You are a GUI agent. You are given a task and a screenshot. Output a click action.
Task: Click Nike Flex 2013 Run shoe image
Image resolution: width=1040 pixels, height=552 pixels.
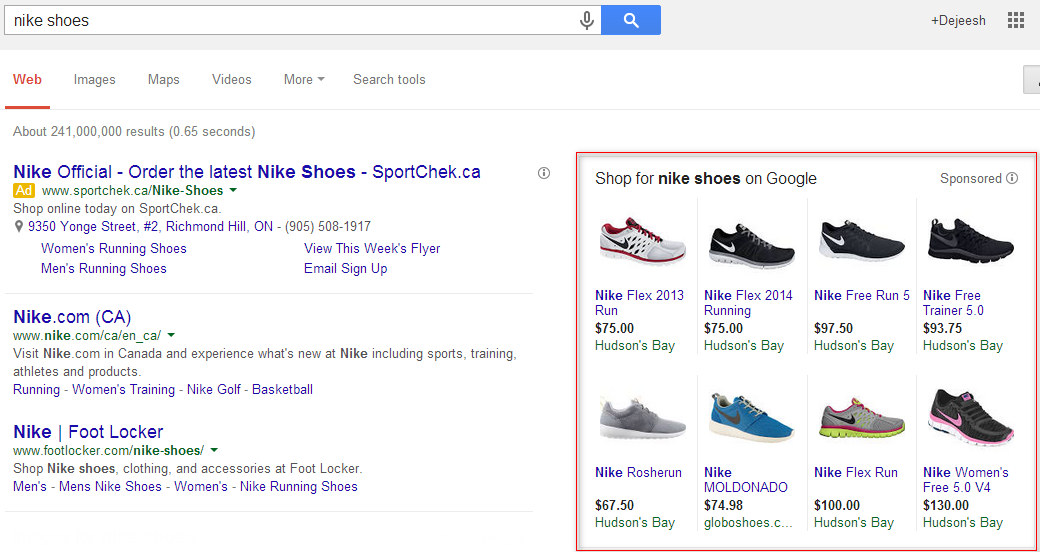point(641,241)
